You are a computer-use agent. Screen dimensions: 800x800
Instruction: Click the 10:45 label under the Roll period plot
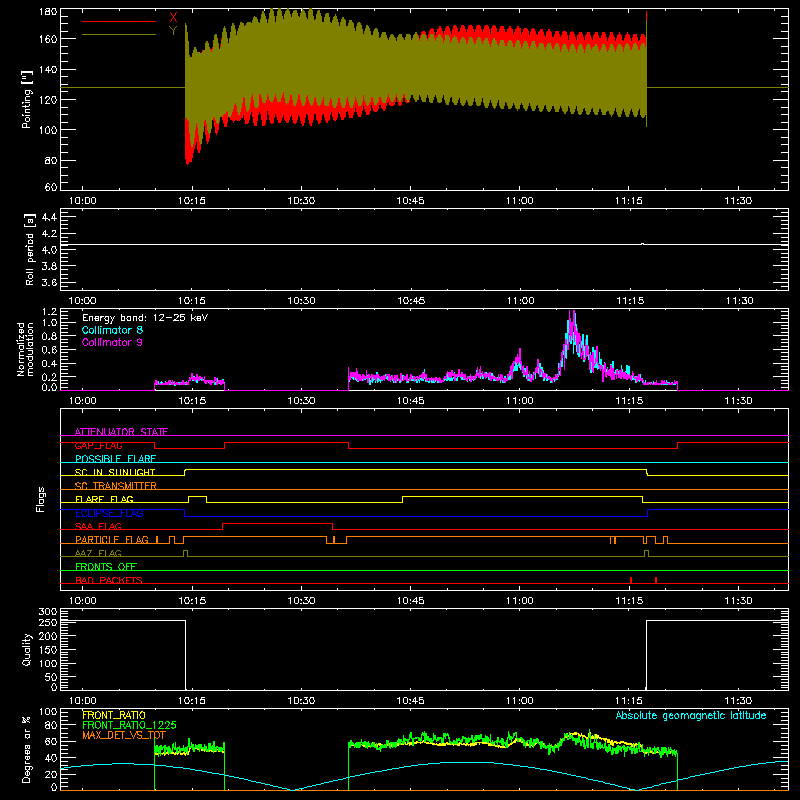point(411,301)
